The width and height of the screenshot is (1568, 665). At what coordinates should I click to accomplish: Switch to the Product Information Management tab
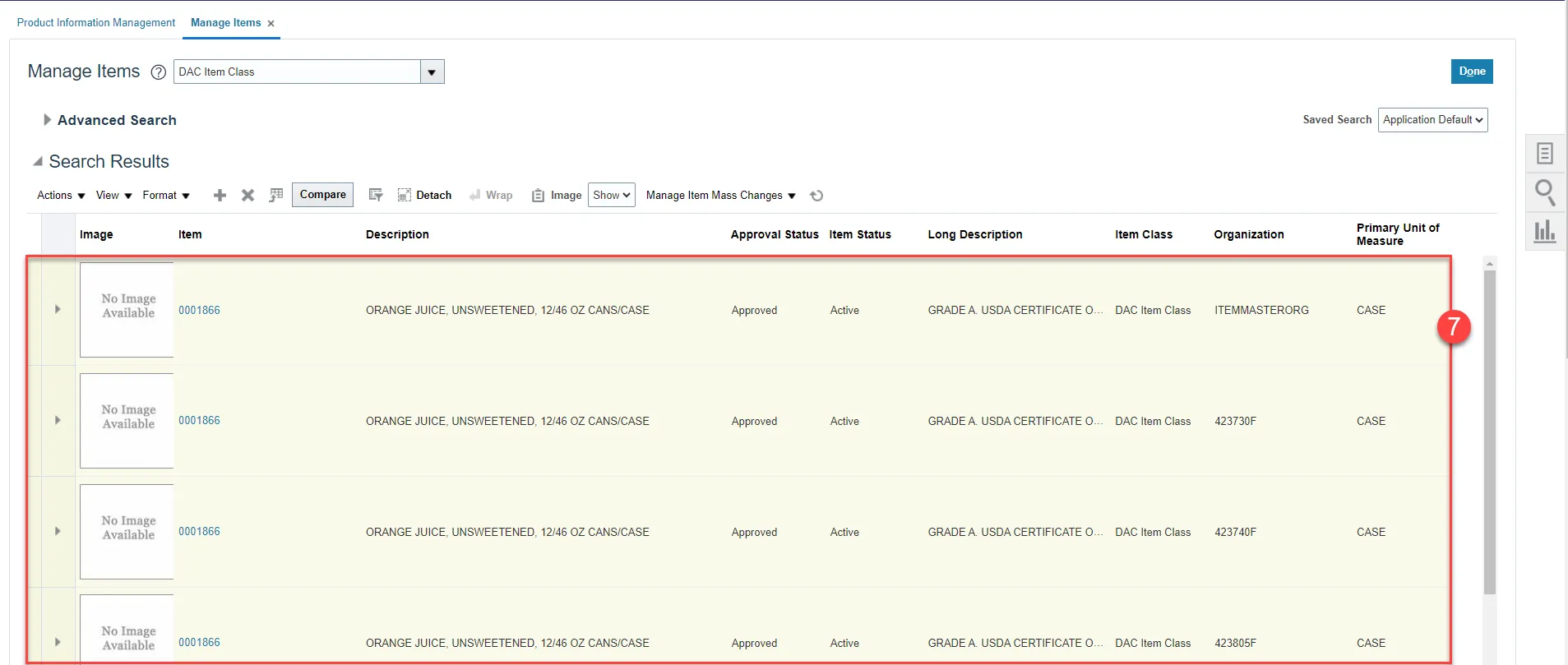pyautogui.click(x=96, y=23)
